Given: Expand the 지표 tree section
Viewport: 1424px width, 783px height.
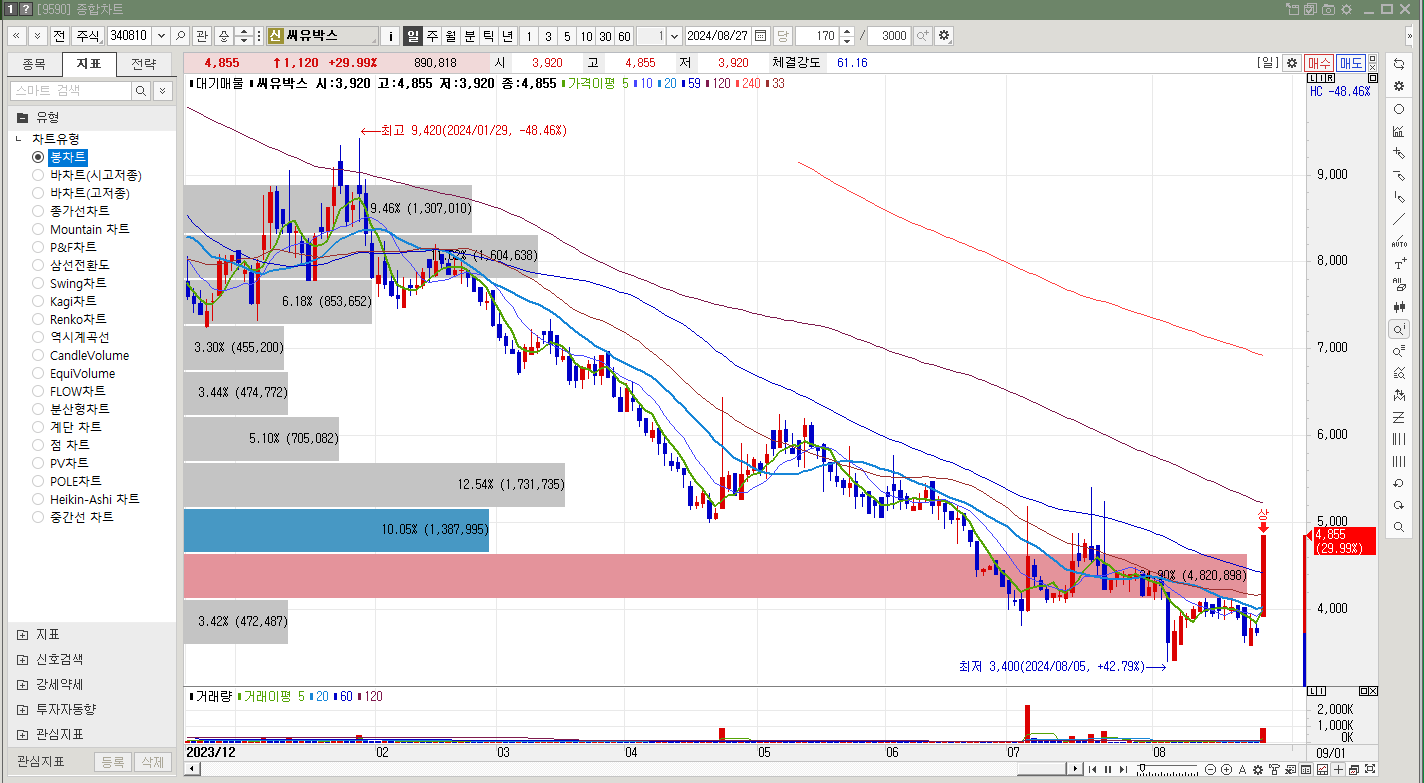Looking at the screenshot, I should 22,635.
